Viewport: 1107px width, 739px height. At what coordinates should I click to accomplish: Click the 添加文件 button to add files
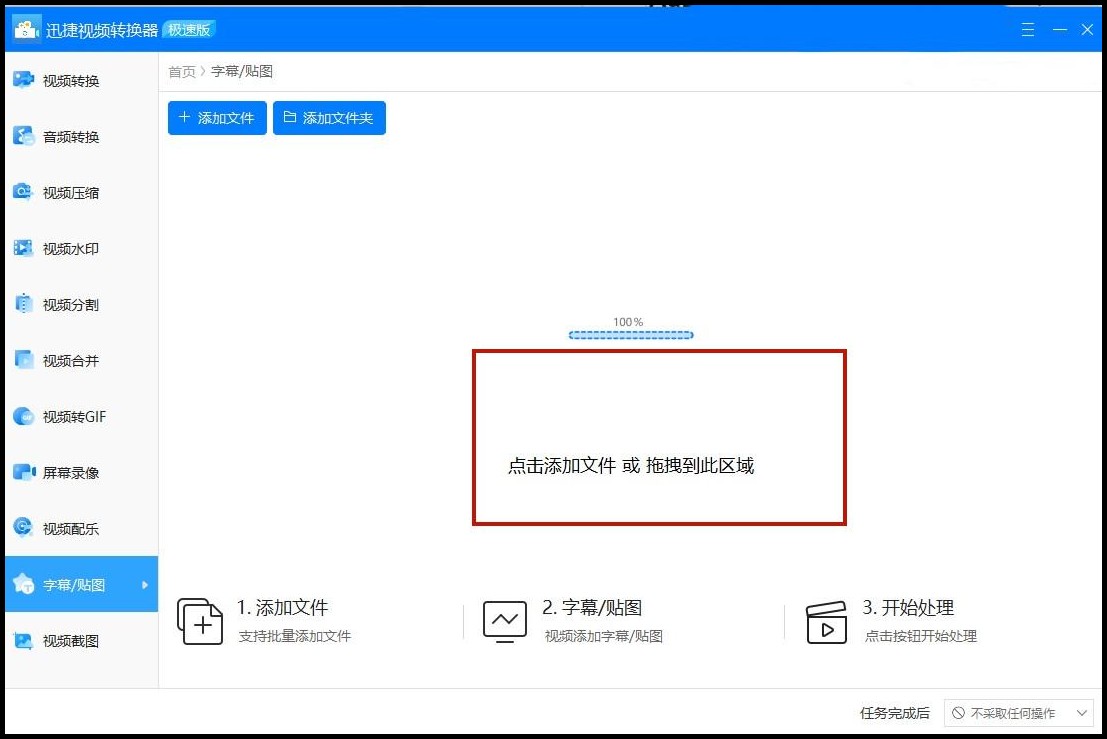(216, 118)
